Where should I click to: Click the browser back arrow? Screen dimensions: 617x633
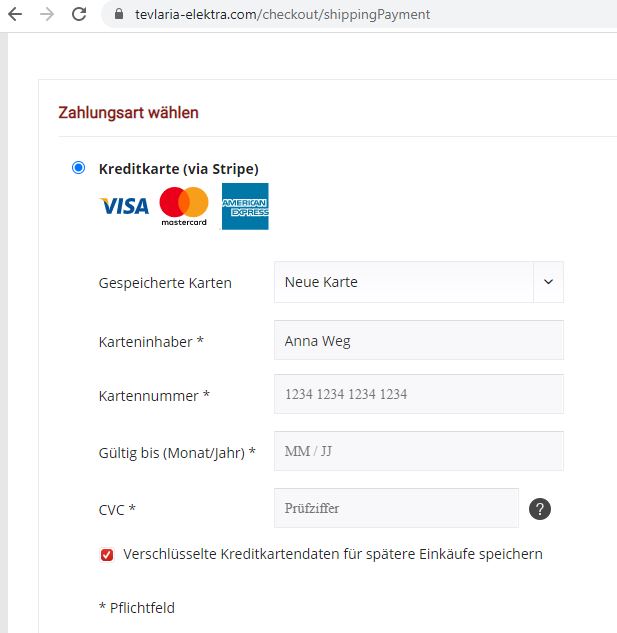[15, 15]
